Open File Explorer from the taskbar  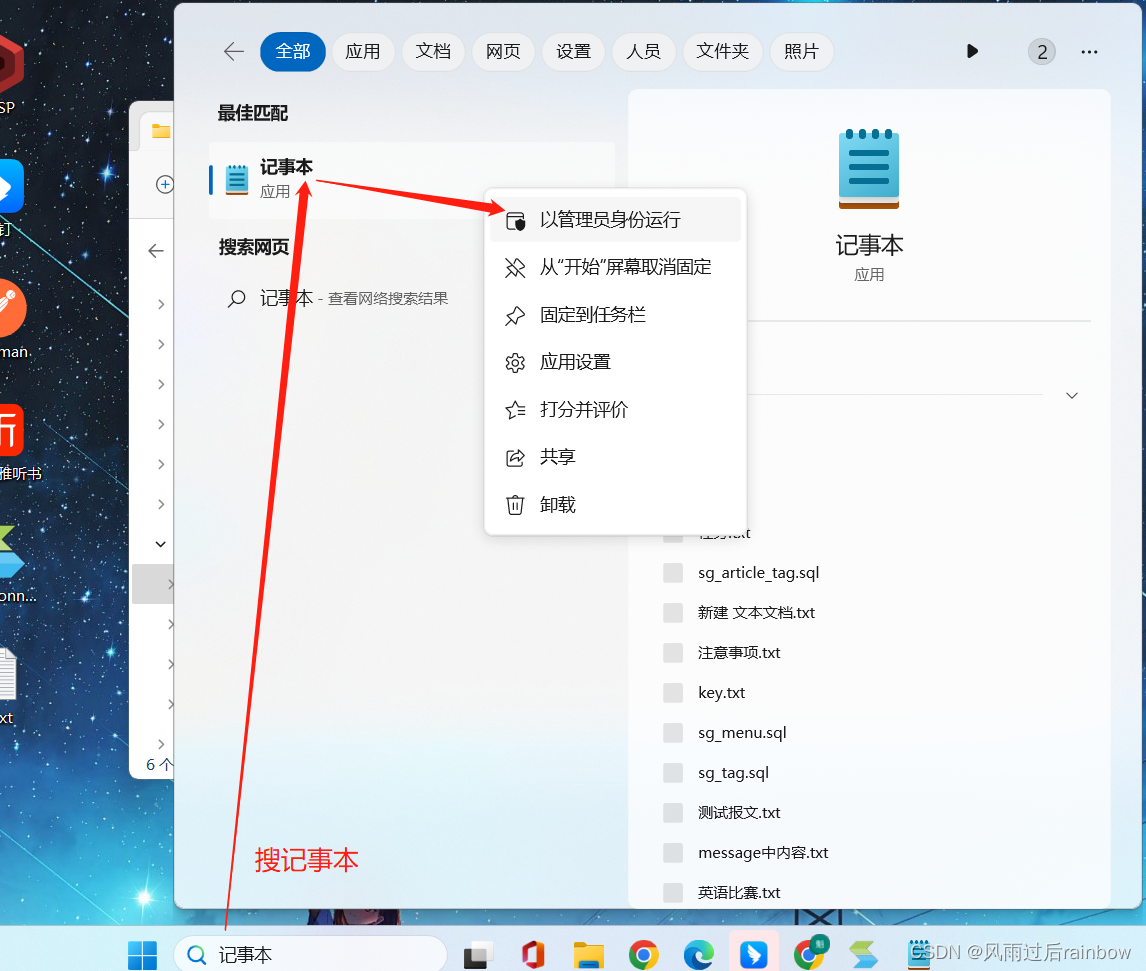point(588,955)
